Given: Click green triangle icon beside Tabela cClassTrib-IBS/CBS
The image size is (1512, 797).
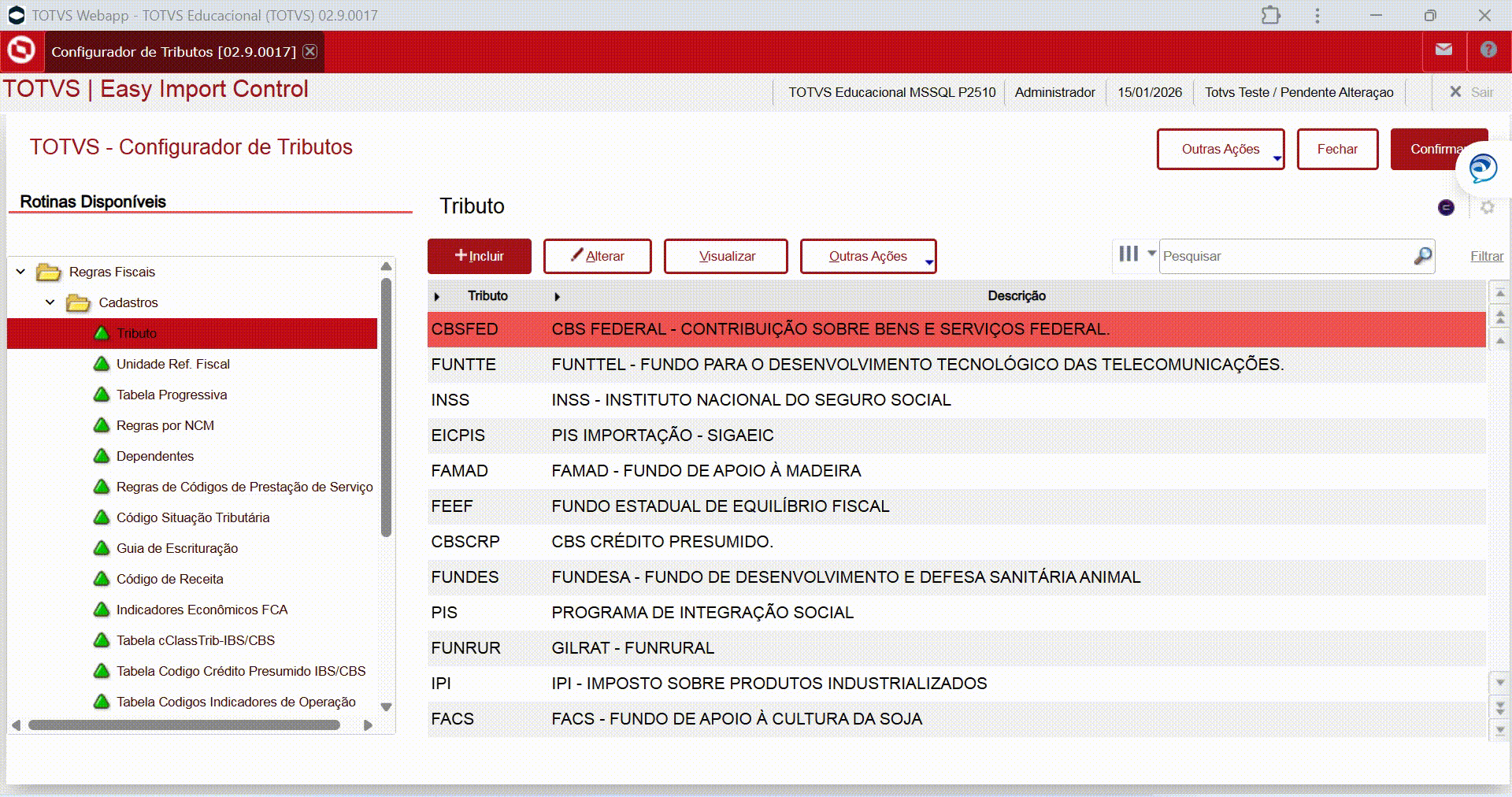Looking at the screenshot, I should pyautogui.click(x=102, y=640).
